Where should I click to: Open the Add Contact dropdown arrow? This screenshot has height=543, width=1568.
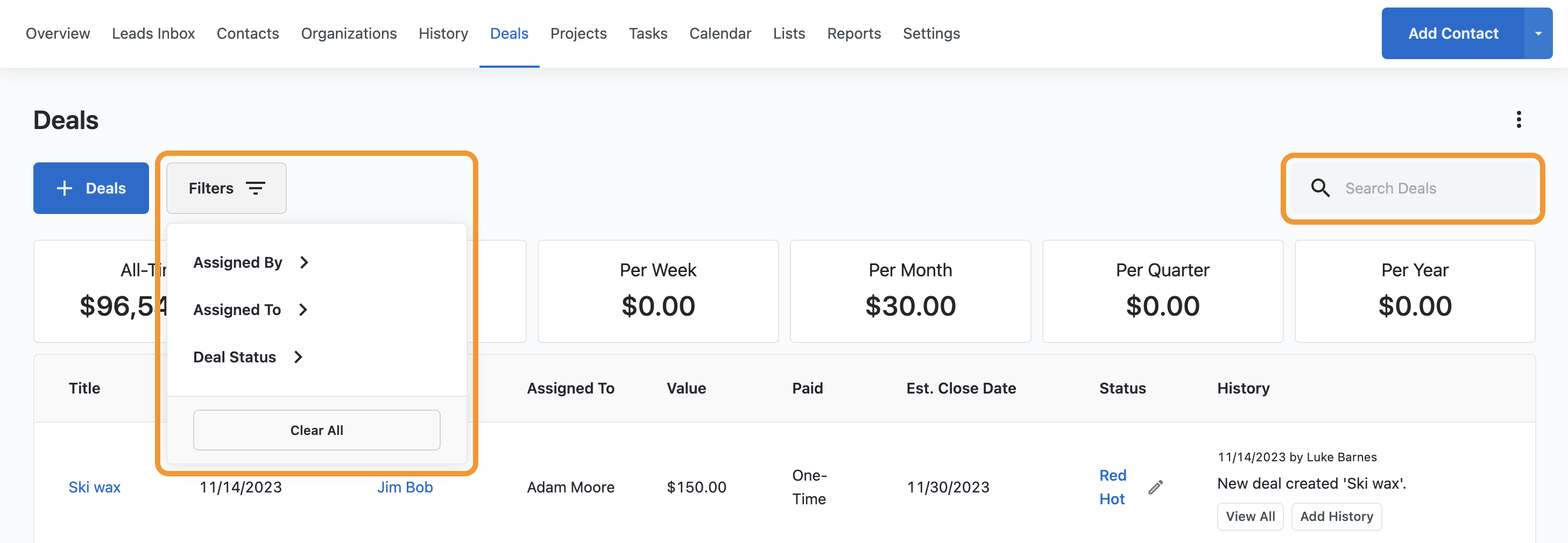point(1537,33)
